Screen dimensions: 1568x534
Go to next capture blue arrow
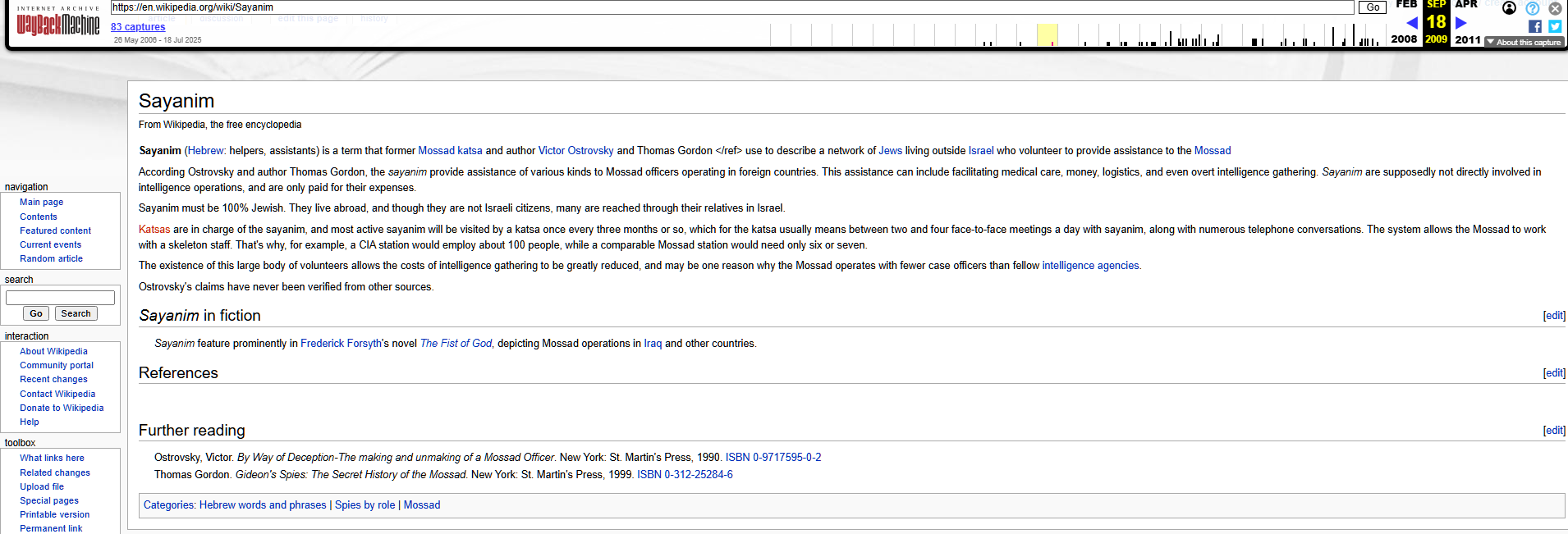[1460, 23]
